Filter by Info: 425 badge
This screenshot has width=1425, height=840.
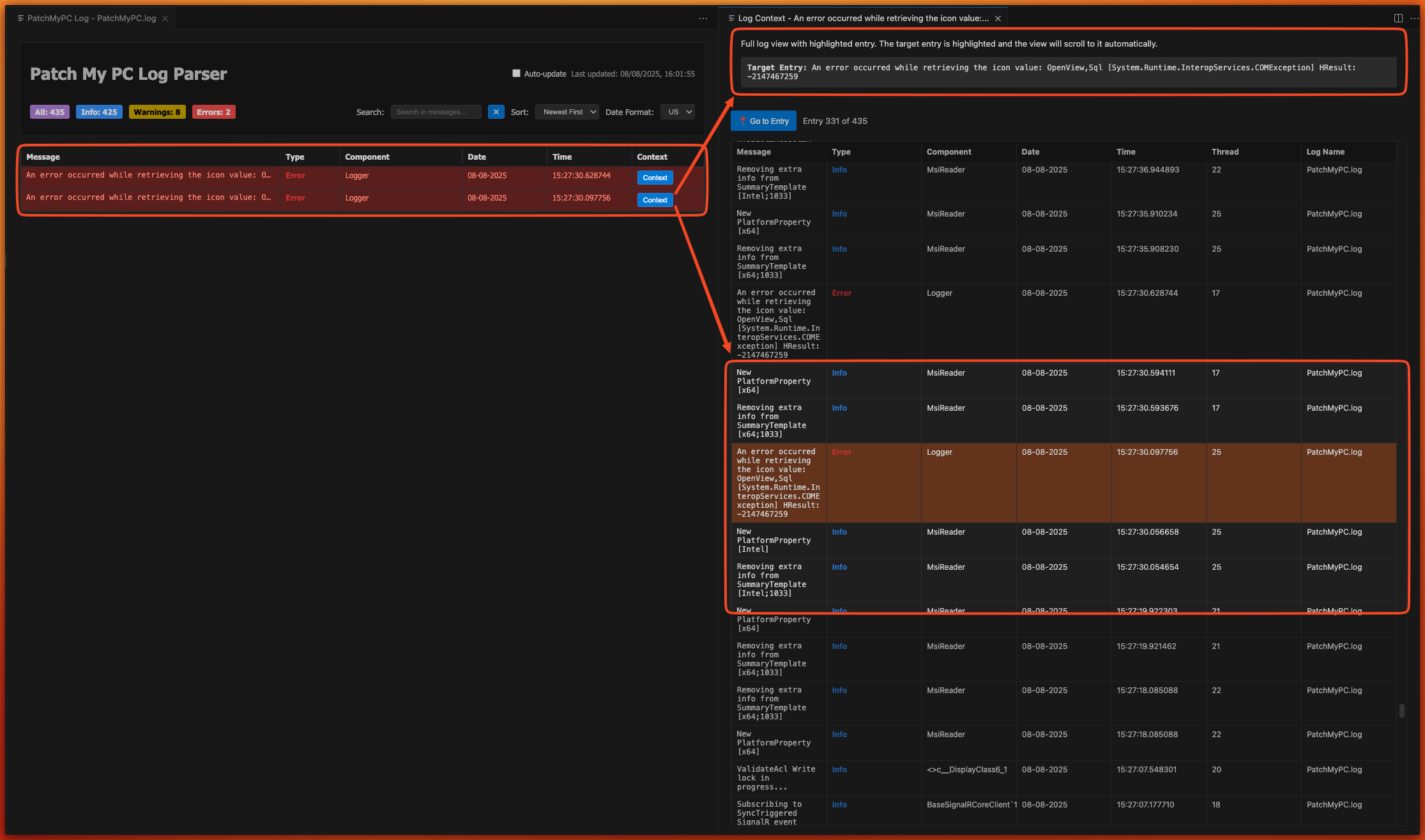click(x=99, y=112)
